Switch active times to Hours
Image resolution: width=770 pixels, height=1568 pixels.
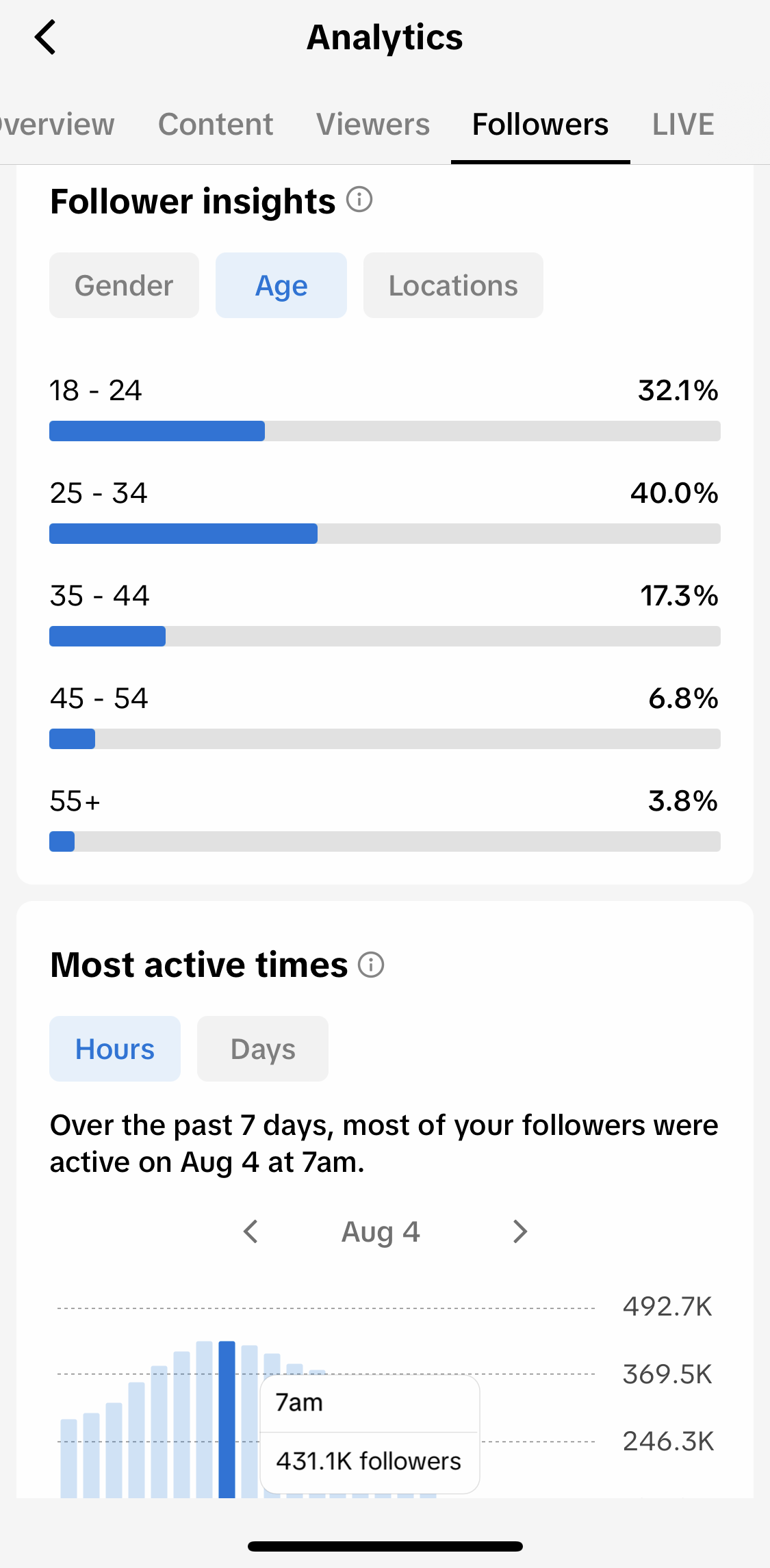(x=115, y=1049)
